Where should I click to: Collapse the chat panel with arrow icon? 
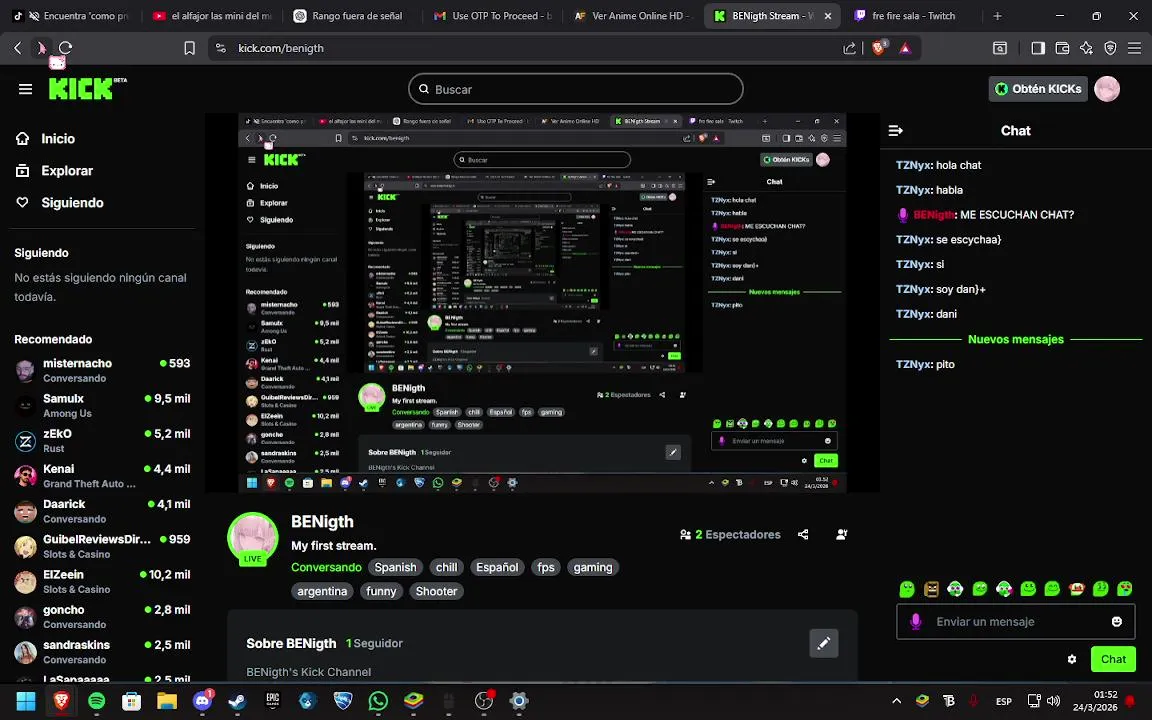[x=896, y=131]
